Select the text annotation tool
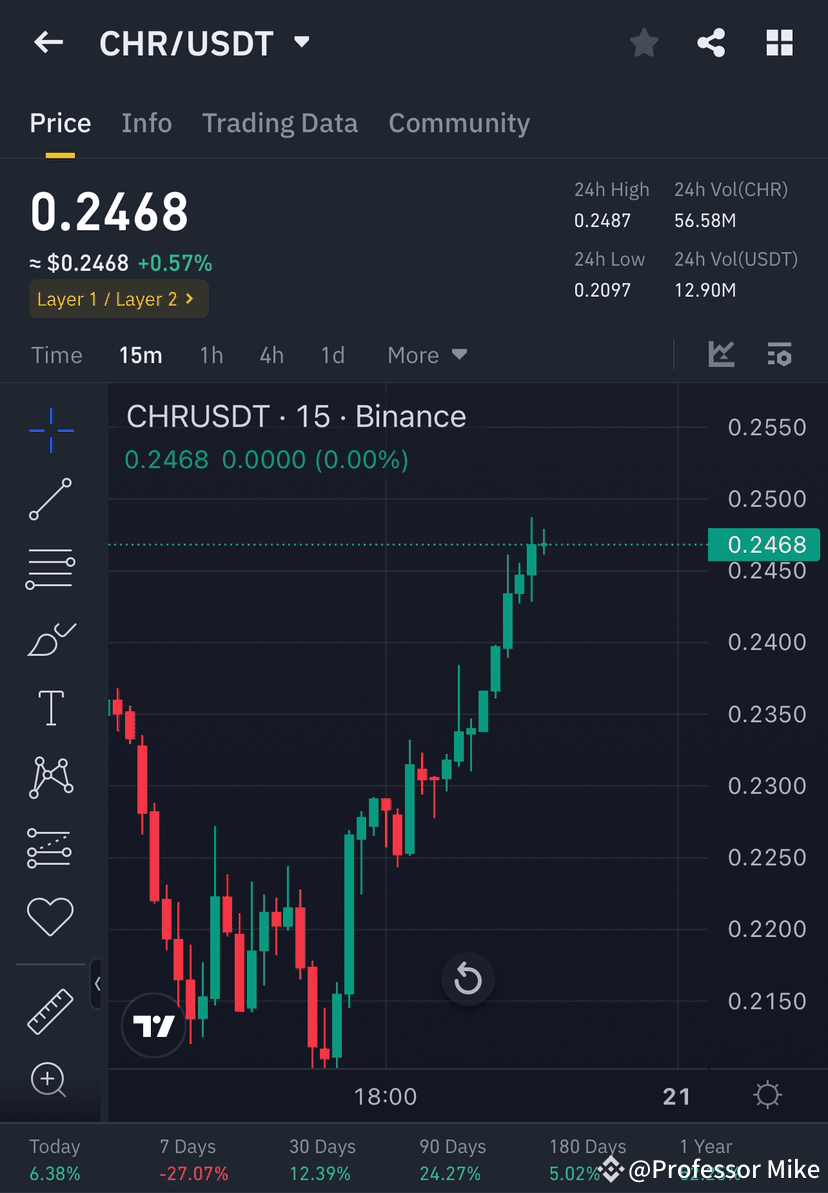 pos(50,707)
